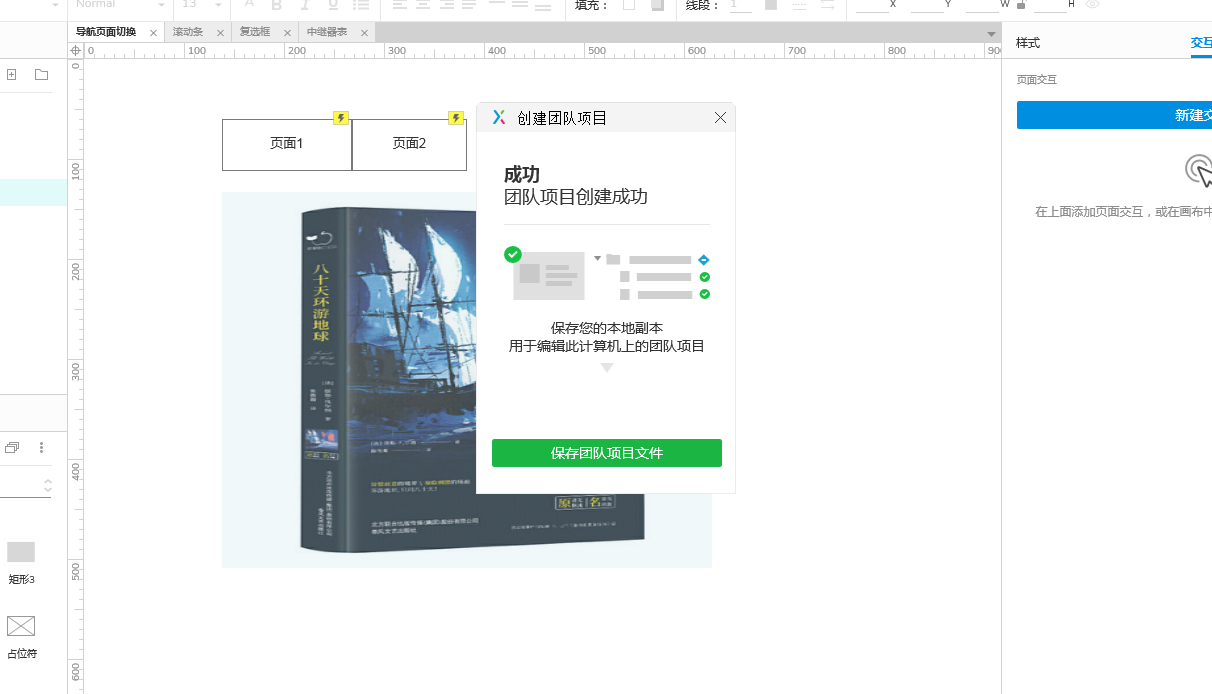This screenshot has width=1212, height=694.
Task: Click the H height input field
Action: (1049, 5)
